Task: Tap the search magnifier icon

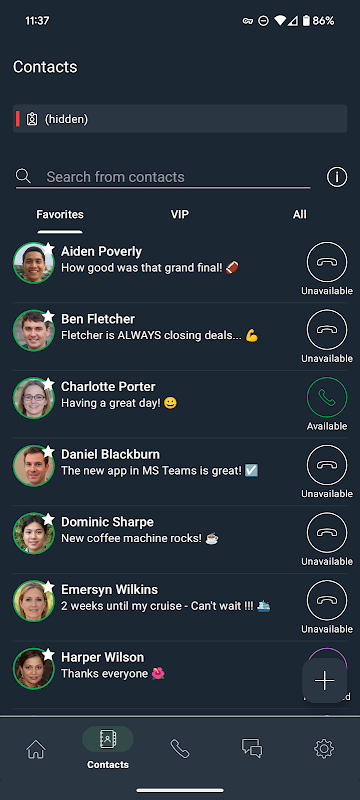Action: 23,177
